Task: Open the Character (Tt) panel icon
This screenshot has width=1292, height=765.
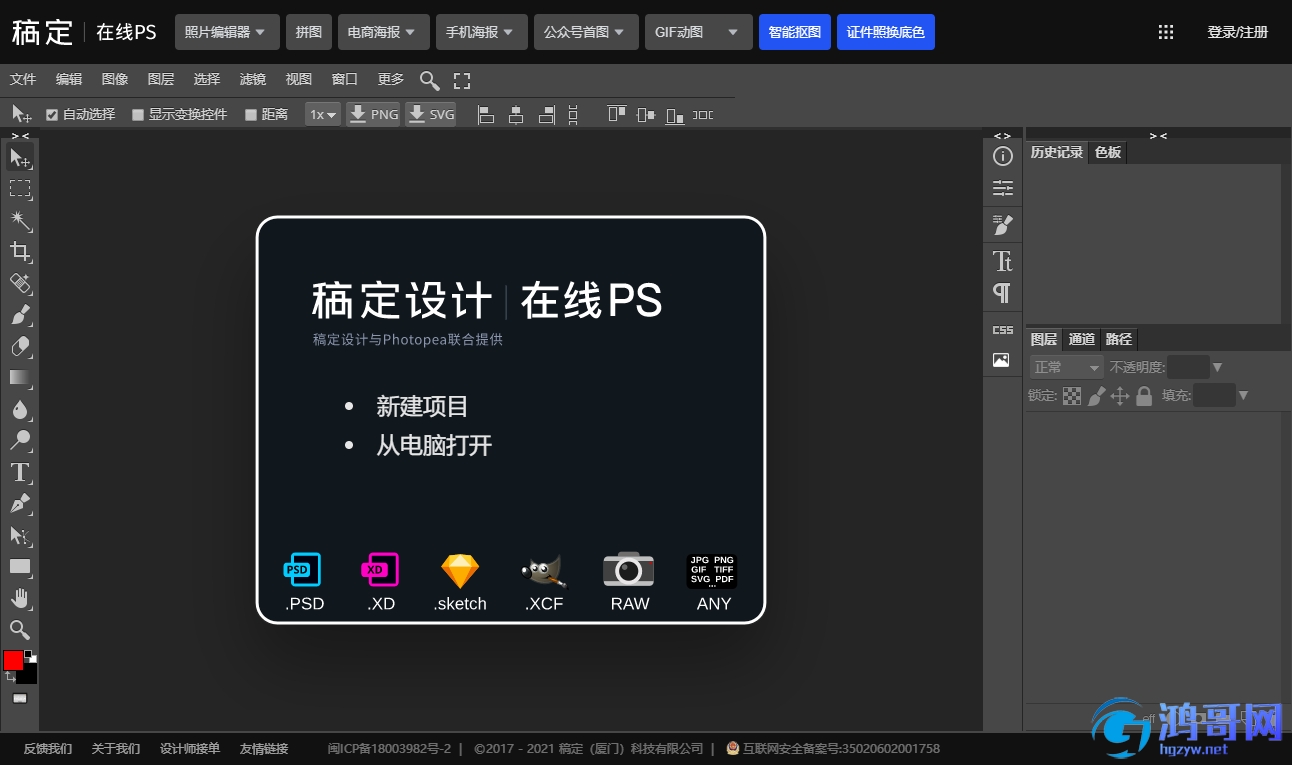Action: click(1002, 261)
